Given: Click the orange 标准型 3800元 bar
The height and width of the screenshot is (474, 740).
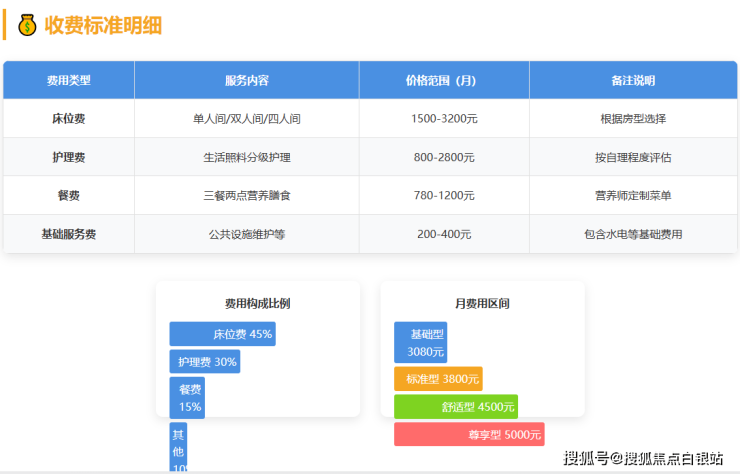Looking at the screenshot, I should [x=438, y=379].
